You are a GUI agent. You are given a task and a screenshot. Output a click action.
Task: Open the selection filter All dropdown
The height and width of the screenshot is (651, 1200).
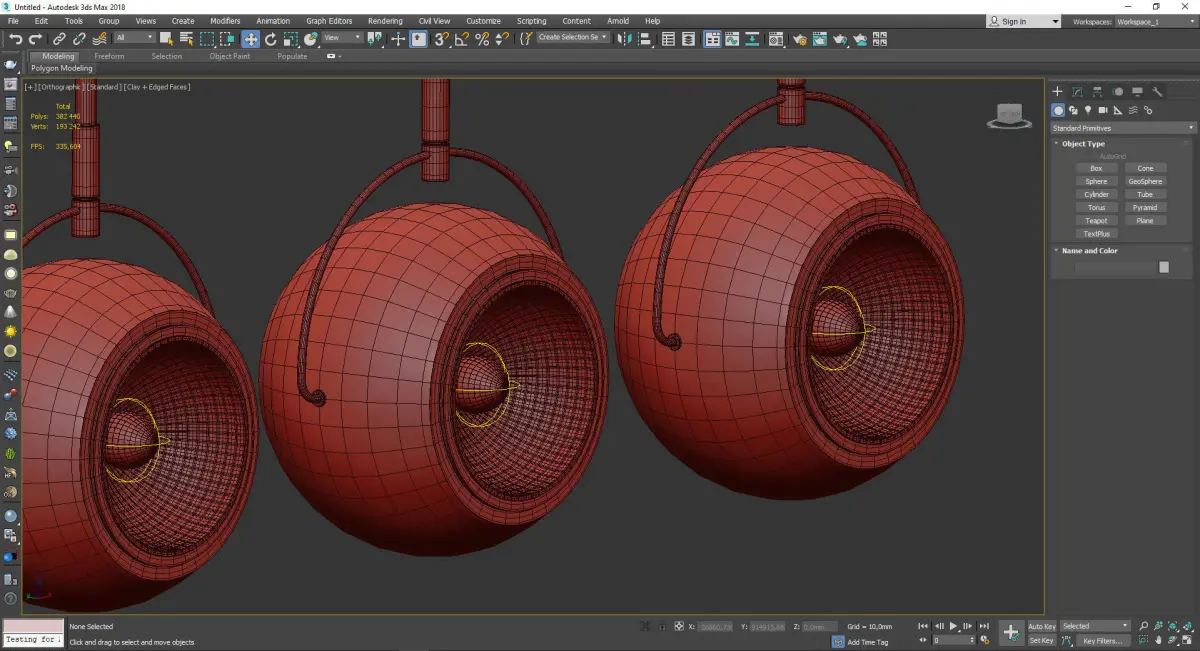135,38
